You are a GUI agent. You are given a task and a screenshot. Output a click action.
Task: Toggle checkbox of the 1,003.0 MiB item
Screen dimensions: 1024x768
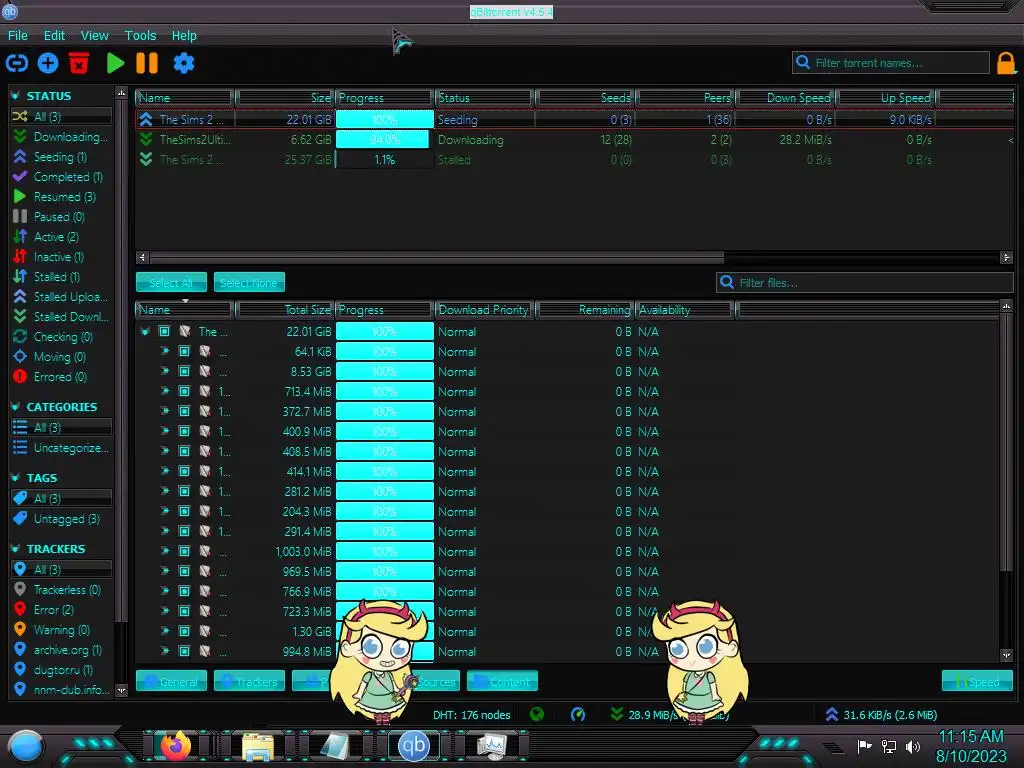coord(184,552)
